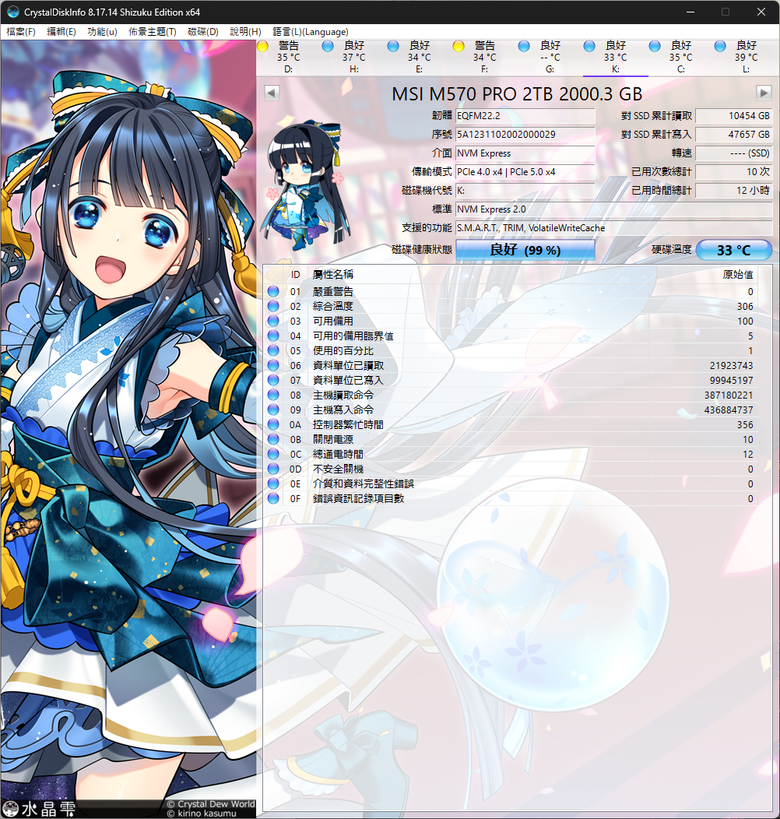Click transfer mode field PCIe 4.0 x4
Image resolution: width=780 pixels, height=819 pixels.
coord(525,172)
